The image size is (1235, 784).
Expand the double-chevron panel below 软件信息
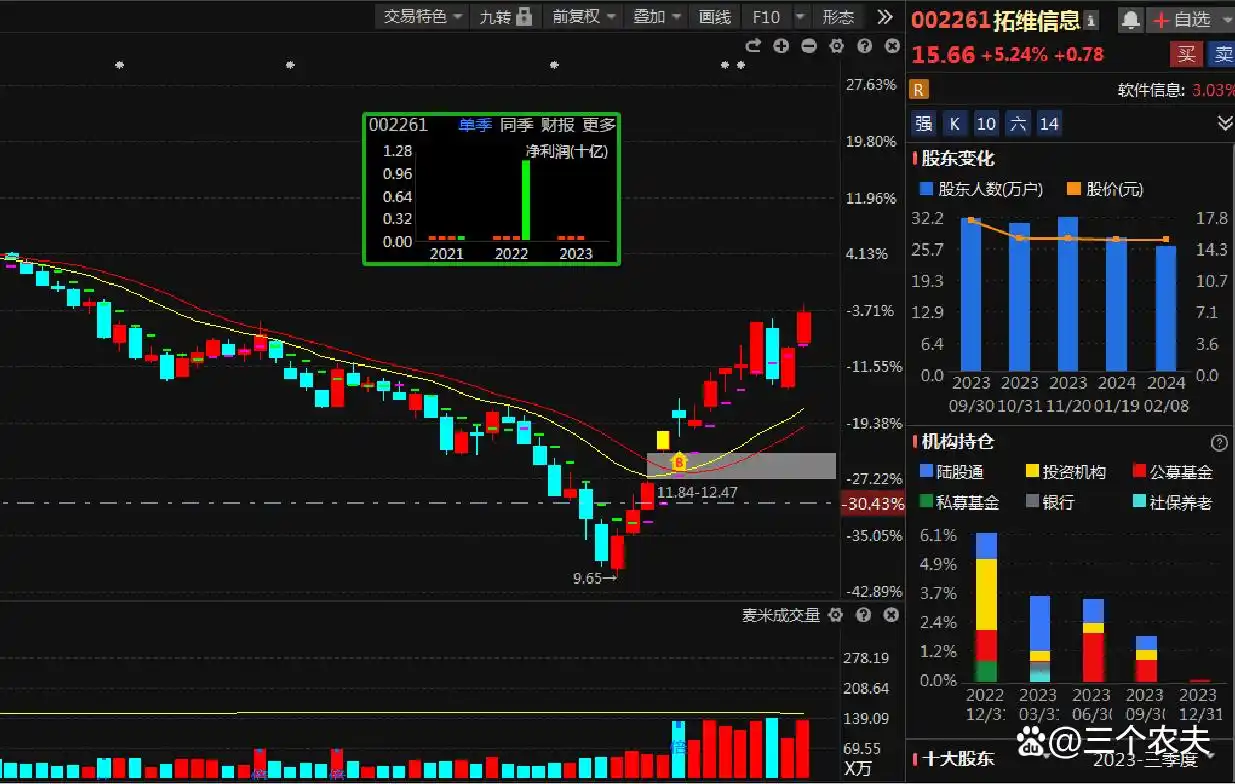click(1224, 123)
